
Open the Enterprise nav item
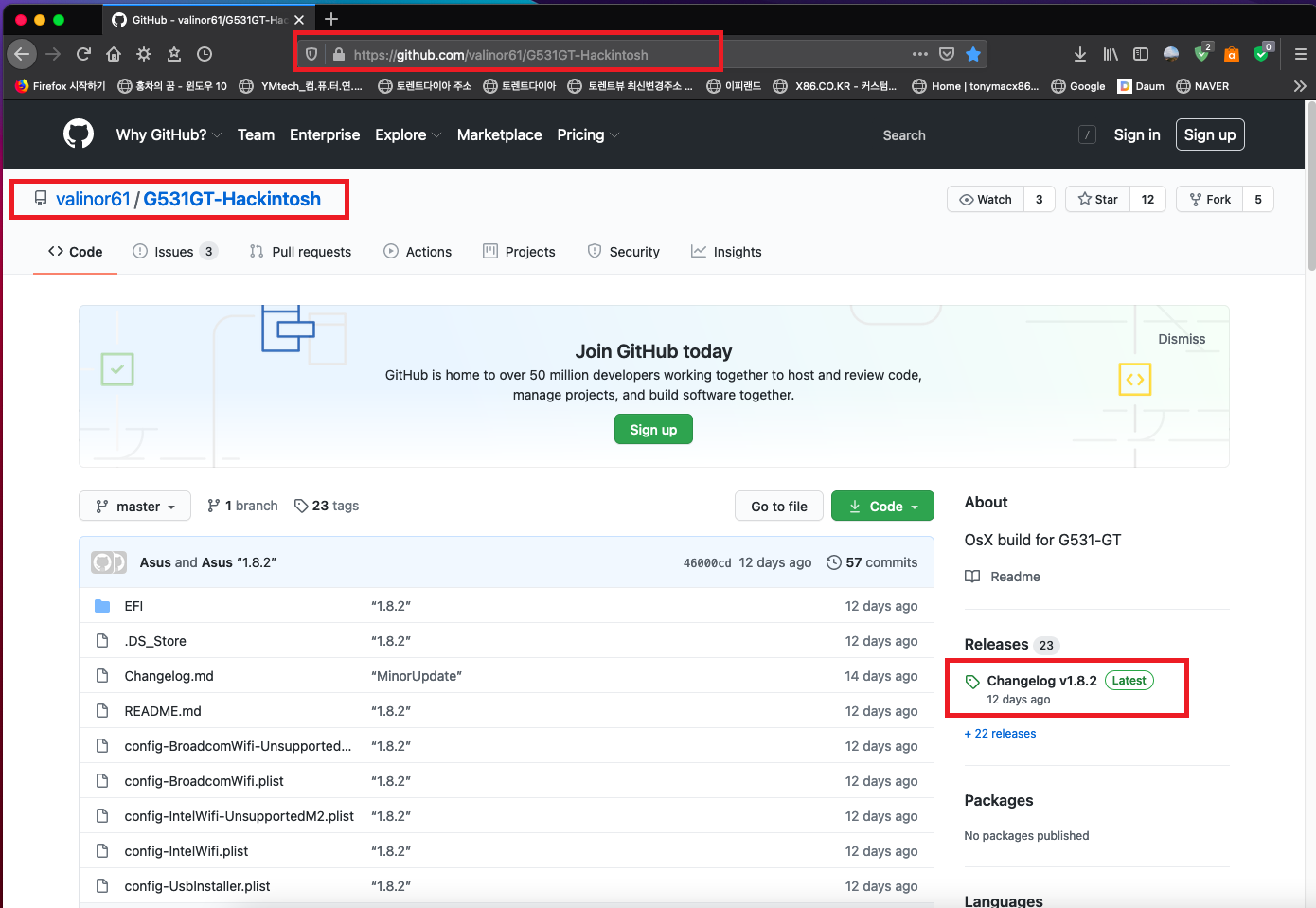tap(325, 134)
